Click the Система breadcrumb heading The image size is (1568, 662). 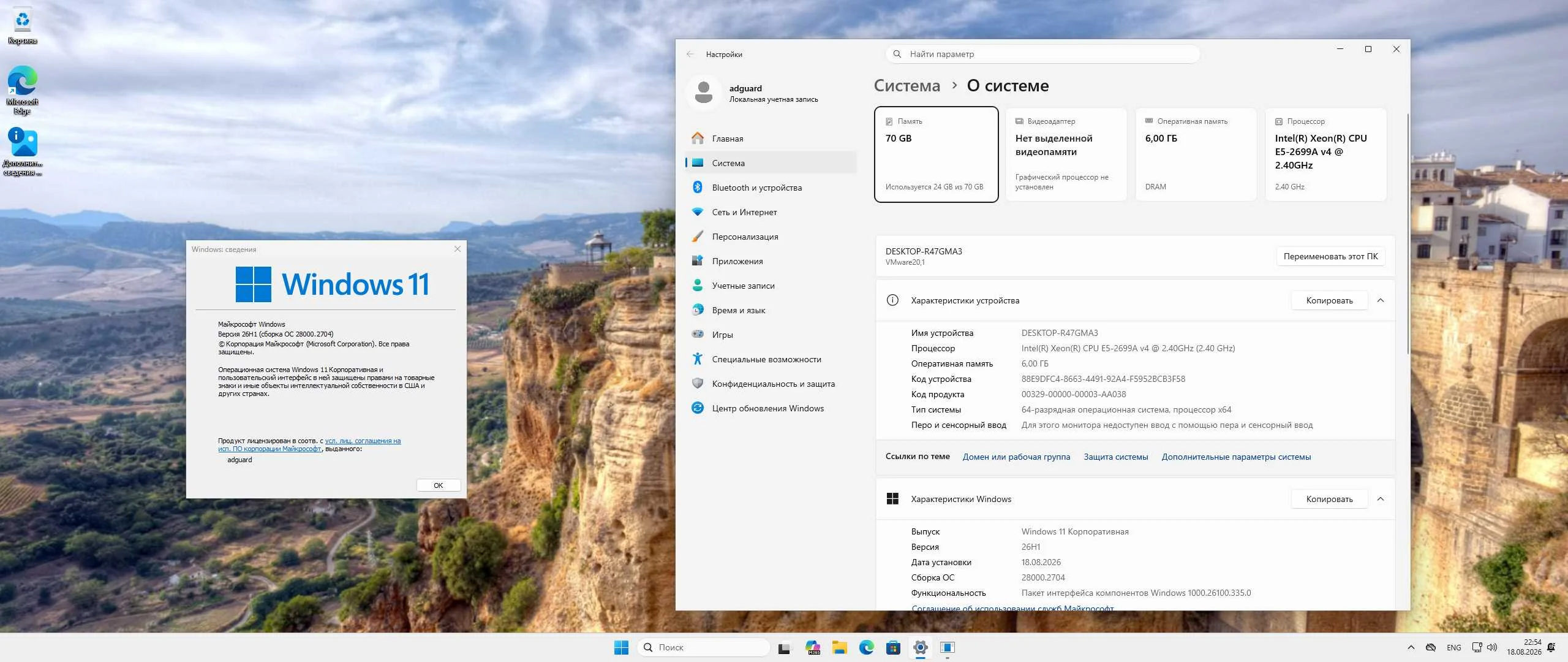coord(907,86)
